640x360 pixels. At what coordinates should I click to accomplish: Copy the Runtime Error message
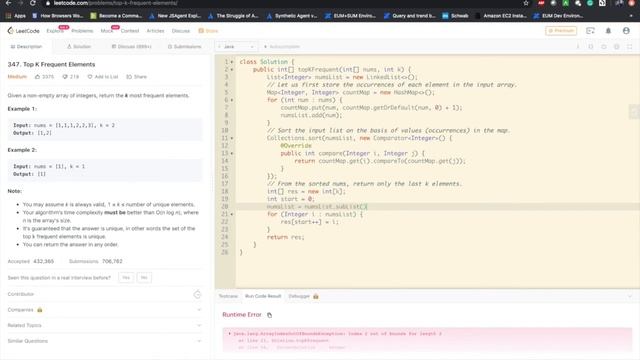269,315
